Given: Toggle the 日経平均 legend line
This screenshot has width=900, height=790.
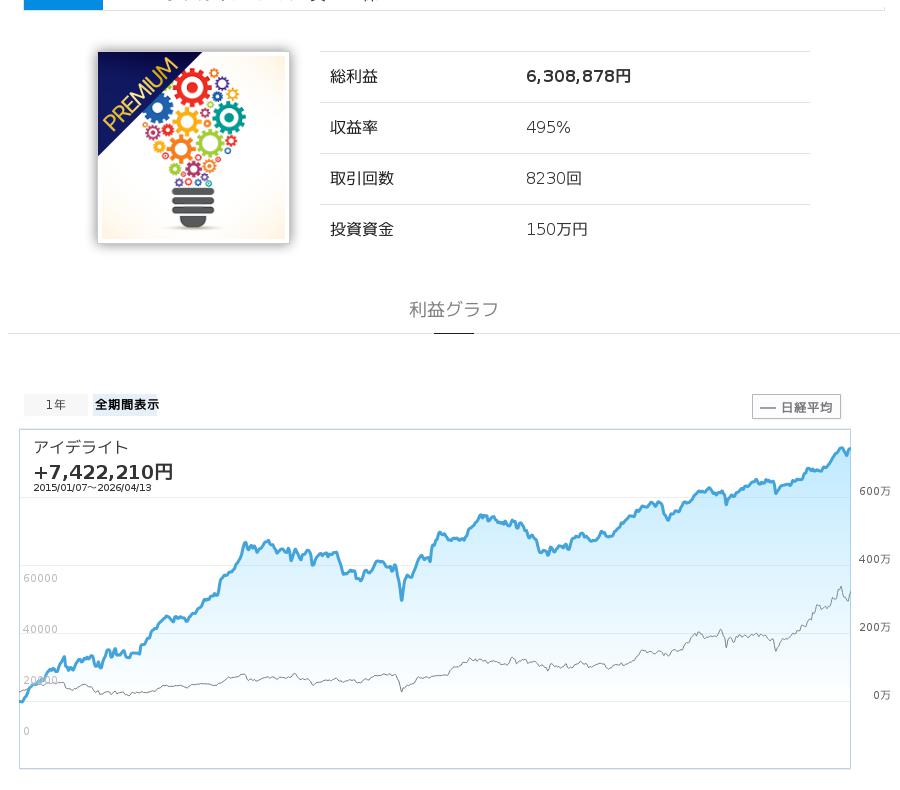Looking at the screenshot, I should point(796,407).
